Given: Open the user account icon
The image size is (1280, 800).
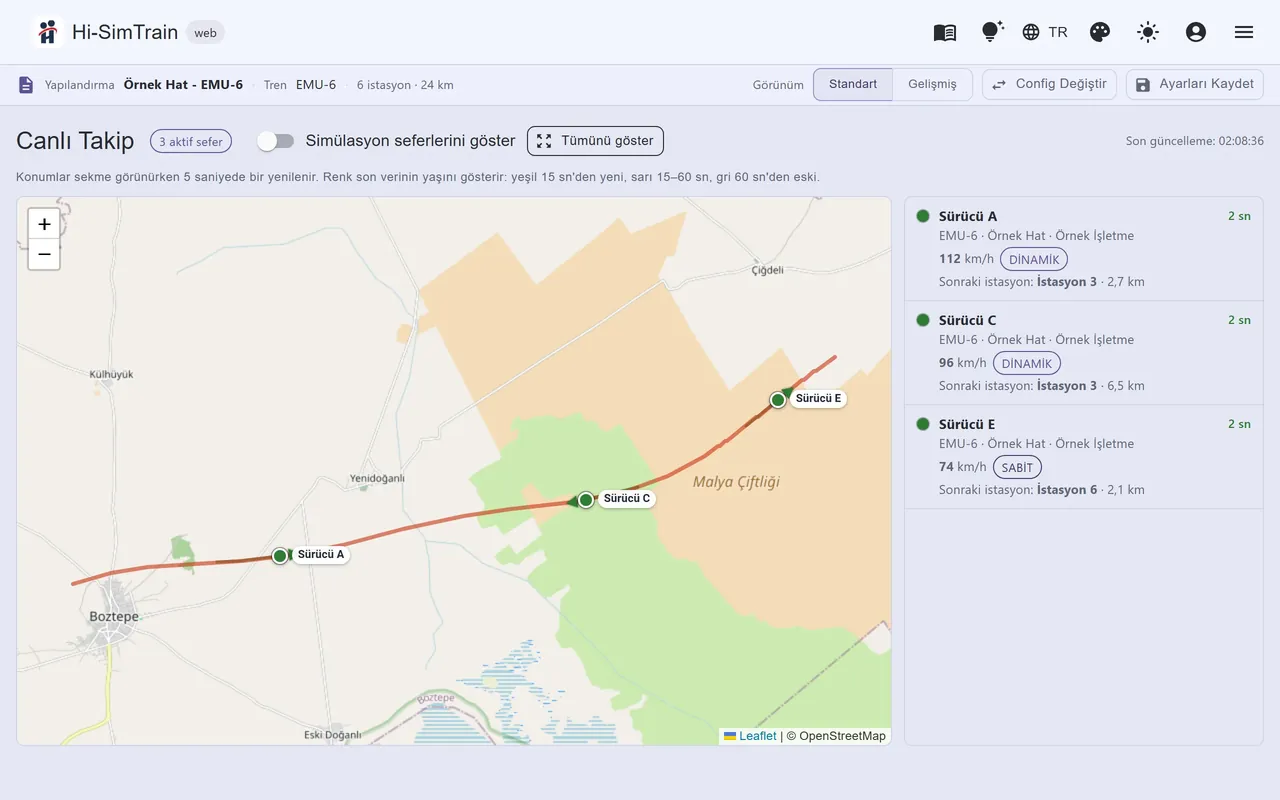Looking at the screenshot, I should 1196,32.
